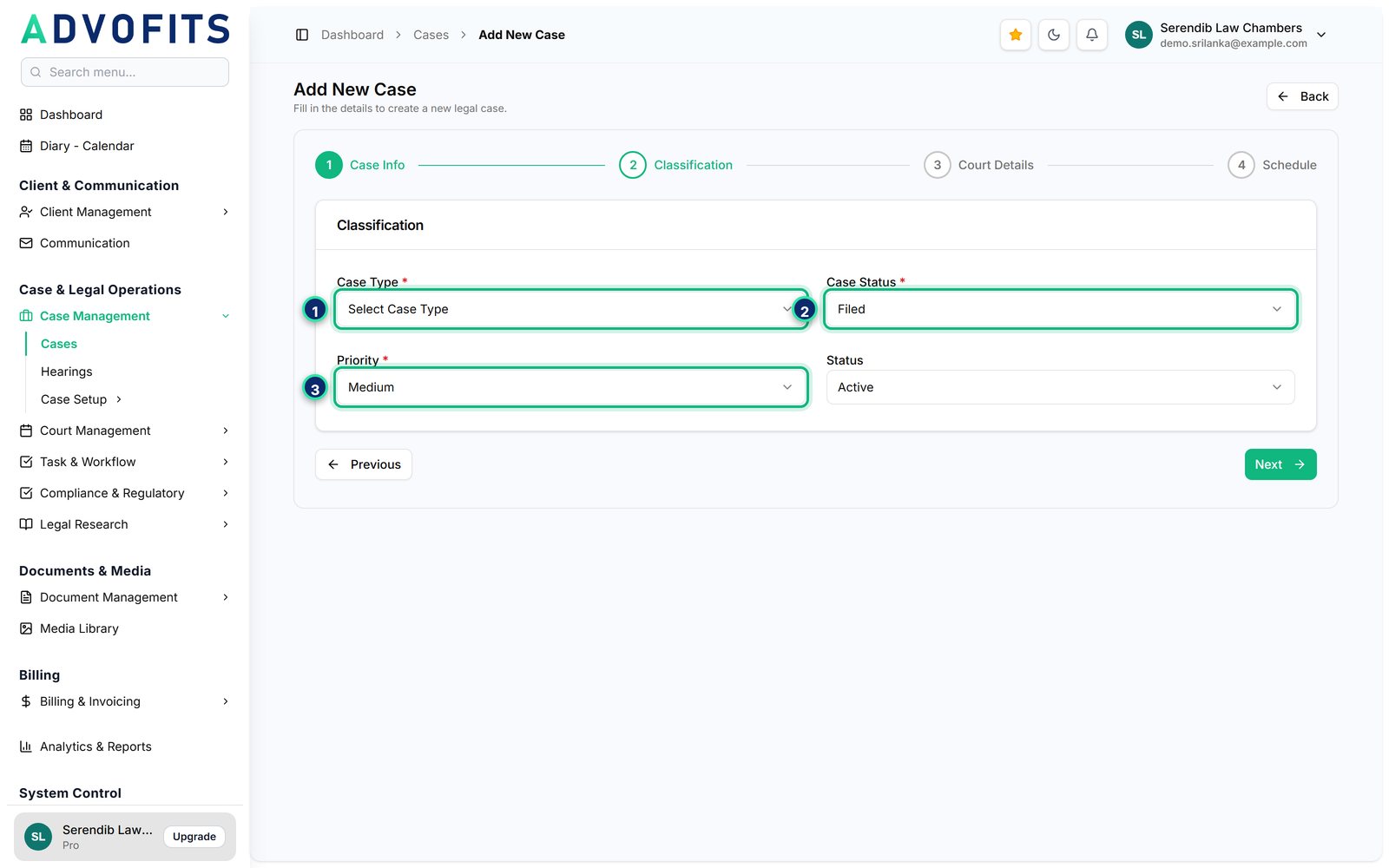Open account dropdown chevron in header

[x=1321, y=35]
